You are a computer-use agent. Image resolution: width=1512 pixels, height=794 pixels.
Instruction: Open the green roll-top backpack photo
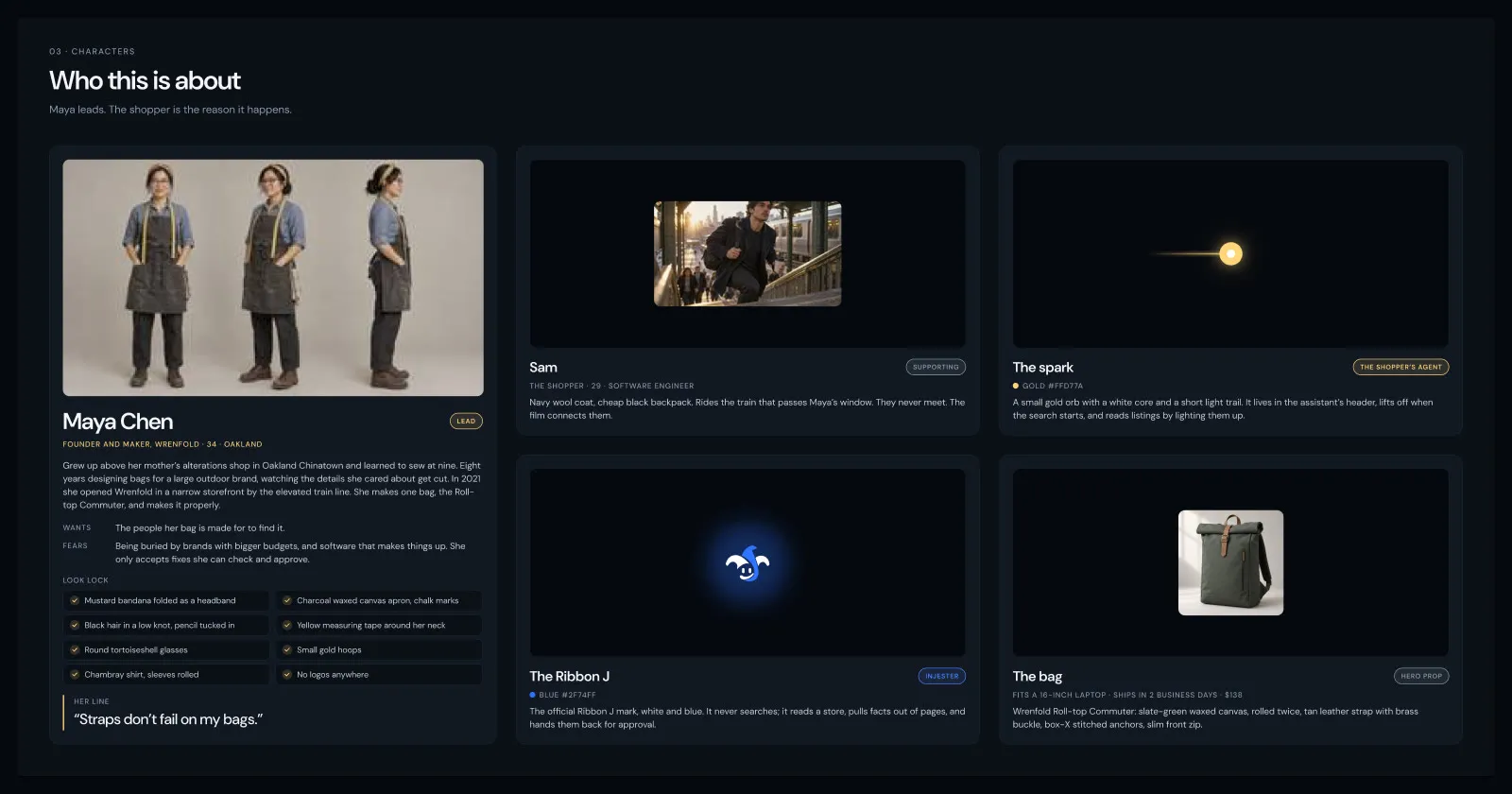pos(1230,562)
